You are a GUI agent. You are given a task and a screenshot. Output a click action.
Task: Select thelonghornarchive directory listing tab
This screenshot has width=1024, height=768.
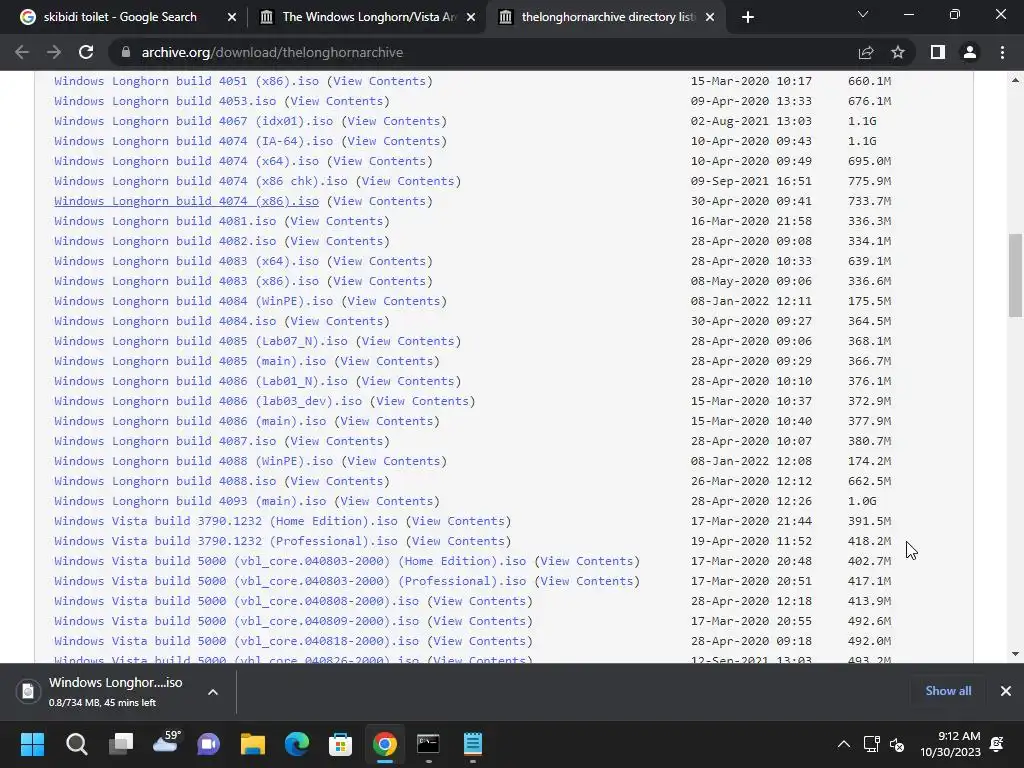pos(607,17)
